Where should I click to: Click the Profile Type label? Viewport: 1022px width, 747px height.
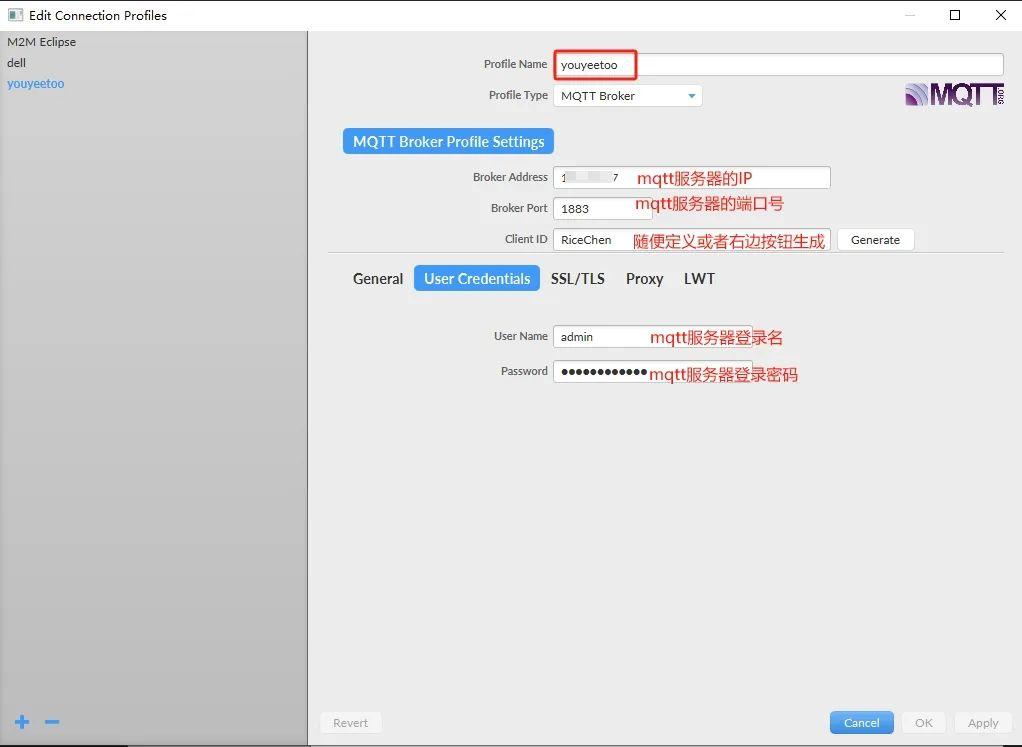tap(518, 95)
